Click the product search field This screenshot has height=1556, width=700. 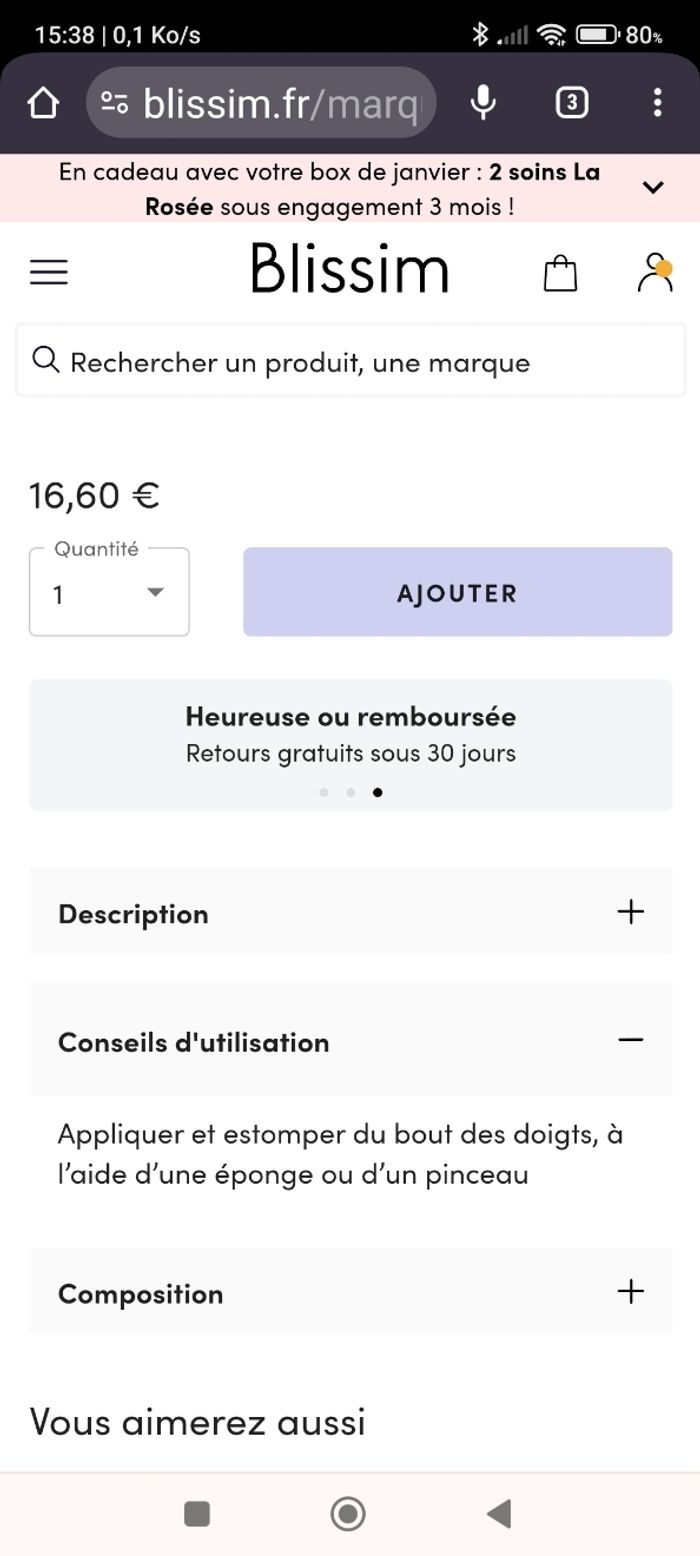pyautogui.click(x=350, y=362)
